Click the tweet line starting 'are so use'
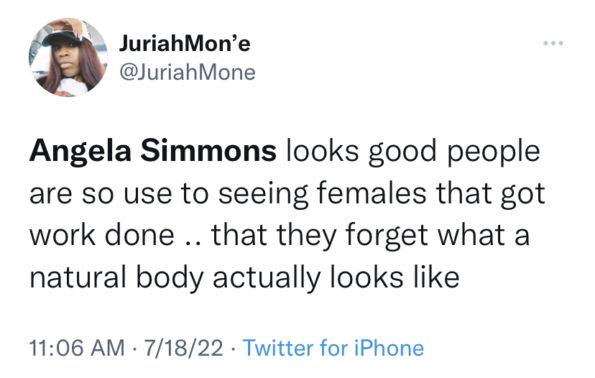Image resolution: width=595 pixels, height=378 pixels. [287, 194]
